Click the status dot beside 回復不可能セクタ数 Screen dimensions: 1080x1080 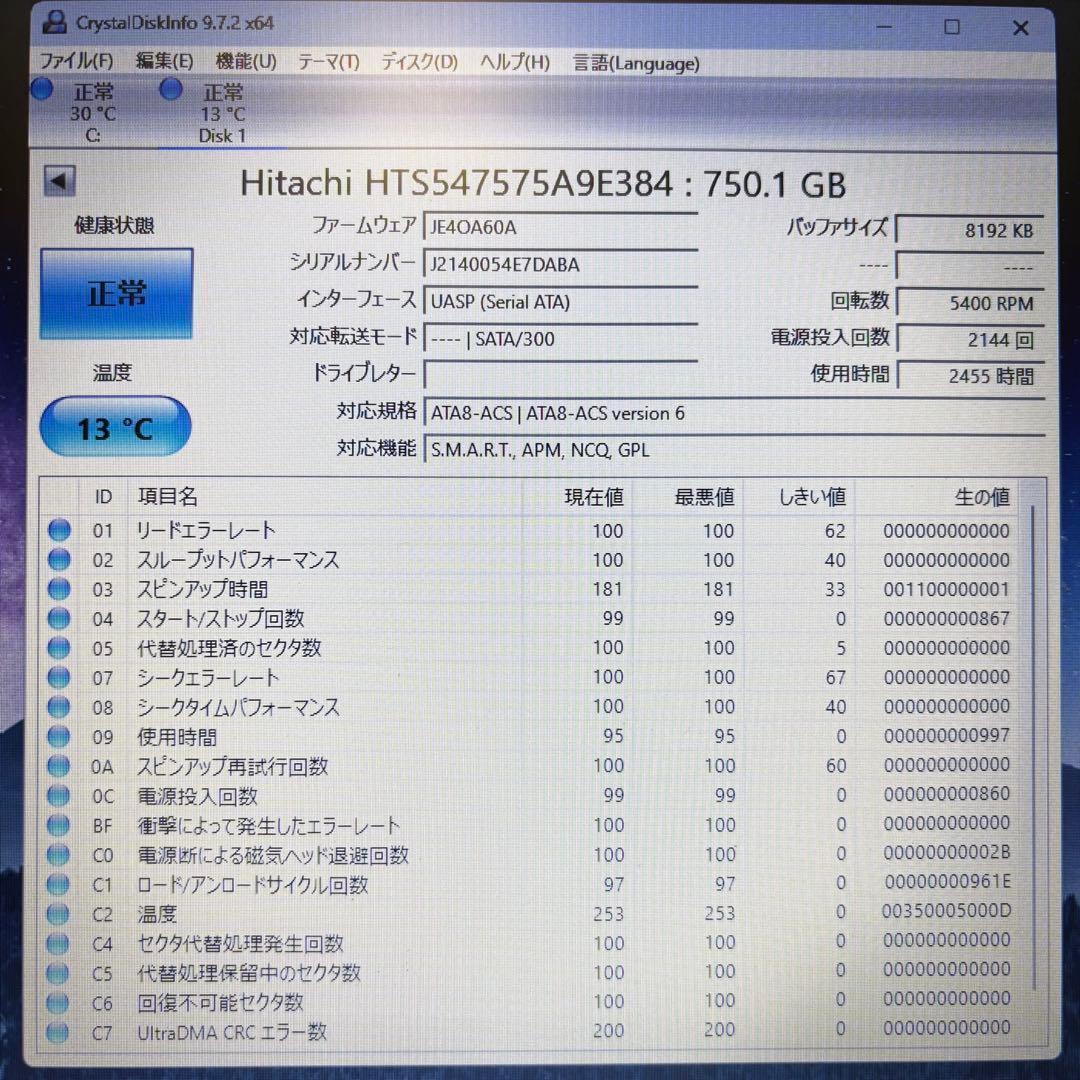click(58, 1002)
